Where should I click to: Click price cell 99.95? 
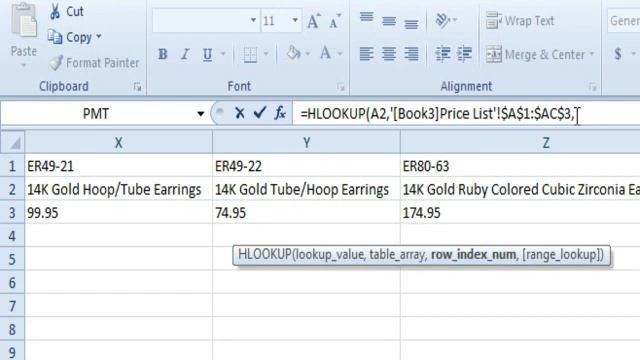pos(118,213)
